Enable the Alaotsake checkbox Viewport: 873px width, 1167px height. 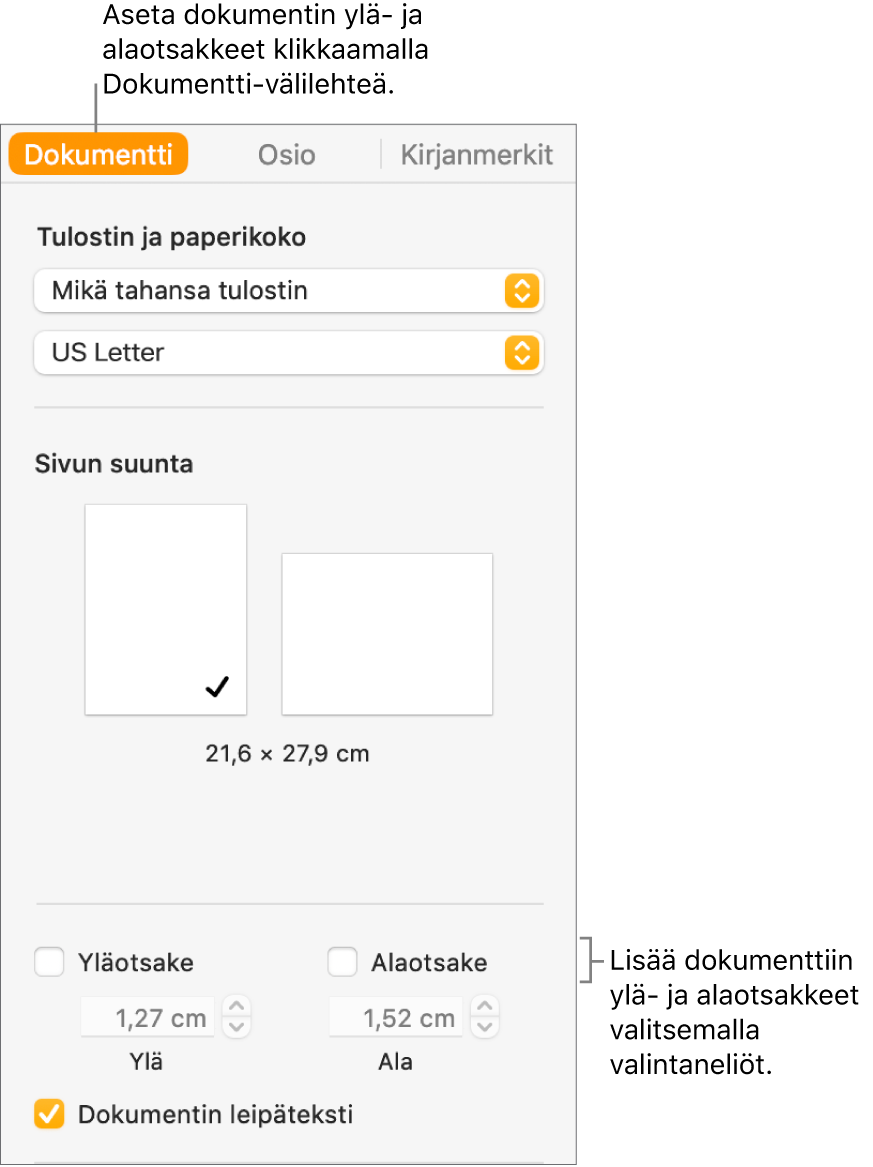(x=342, y=962)
